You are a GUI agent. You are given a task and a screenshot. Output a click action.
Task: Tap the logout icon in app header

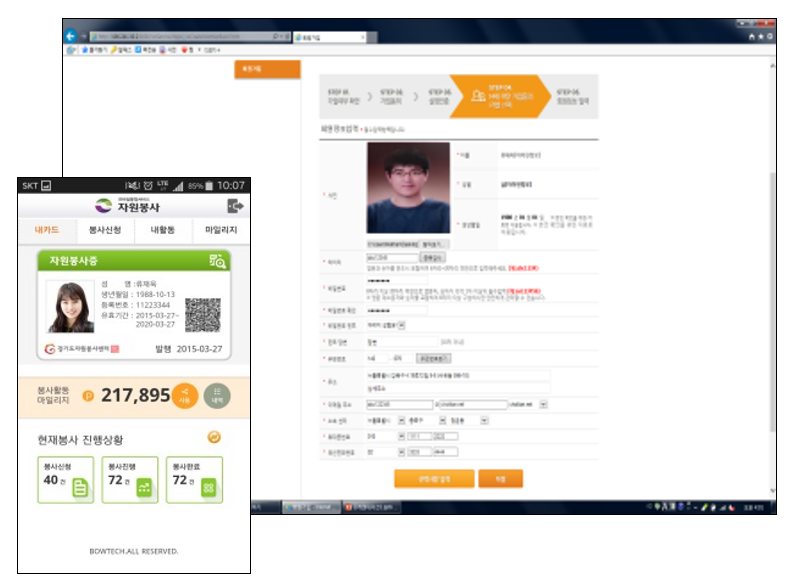click(235, 206)
